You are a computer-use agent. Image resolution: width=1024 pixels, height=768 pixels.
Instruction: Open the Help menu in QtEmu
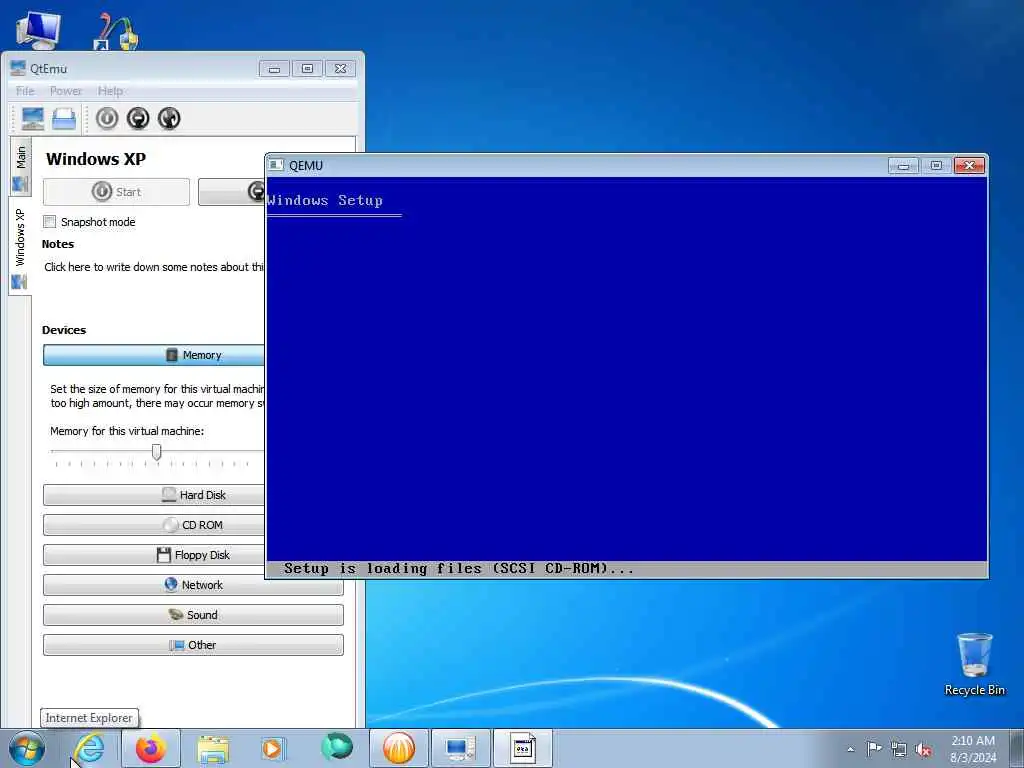[110, 91]
